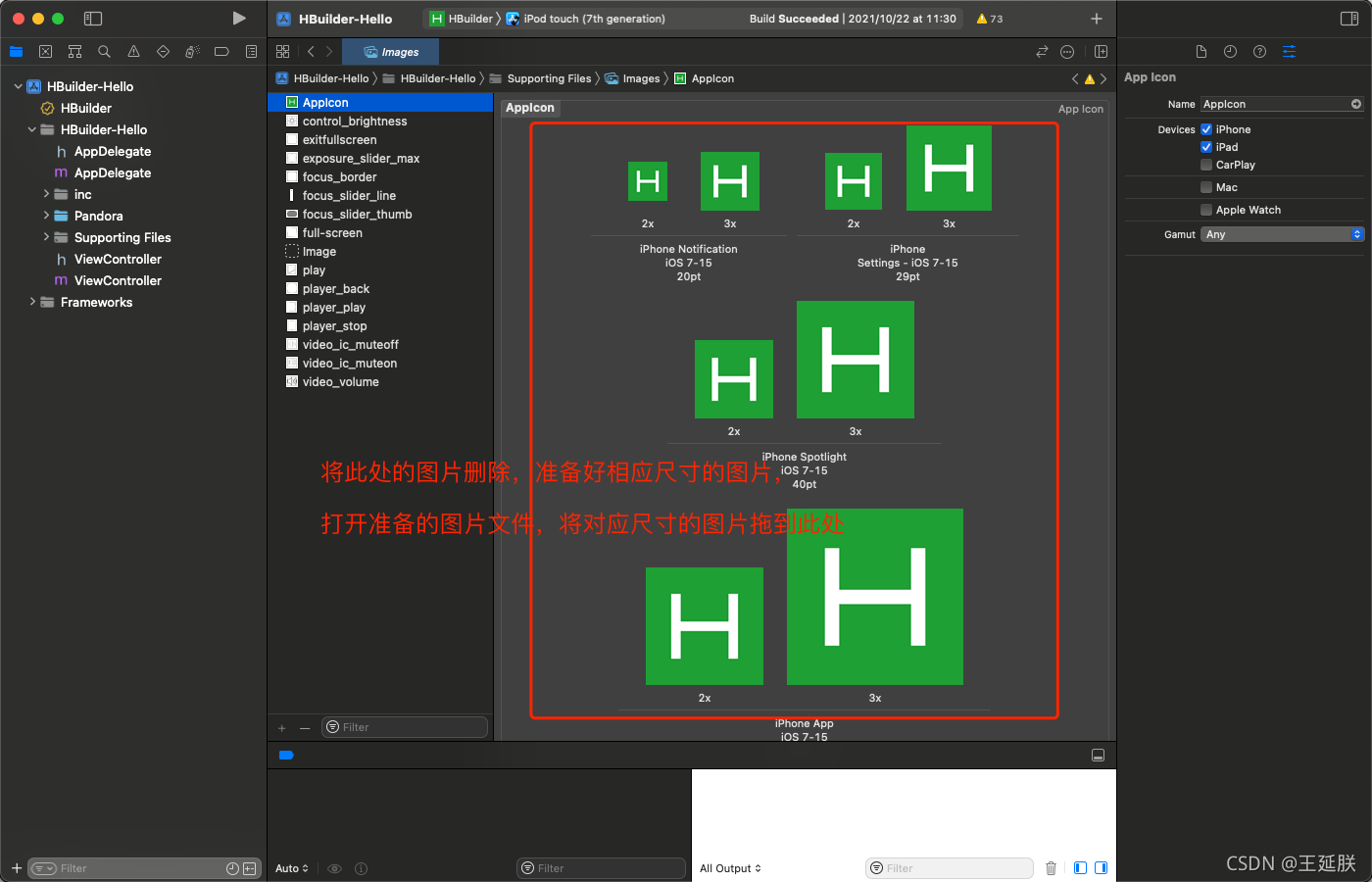The image size is (1372, 882).
Task: Toggle the inspectors panel button
Action: click(x=1349, y=19)
